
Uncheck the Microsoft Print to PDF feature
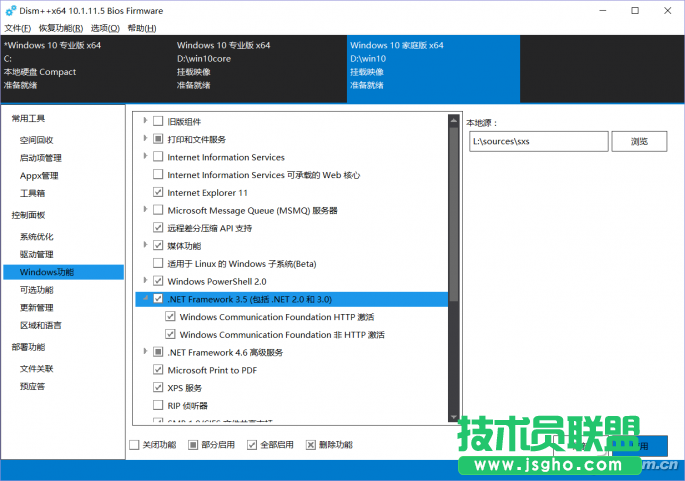(158, 370)
